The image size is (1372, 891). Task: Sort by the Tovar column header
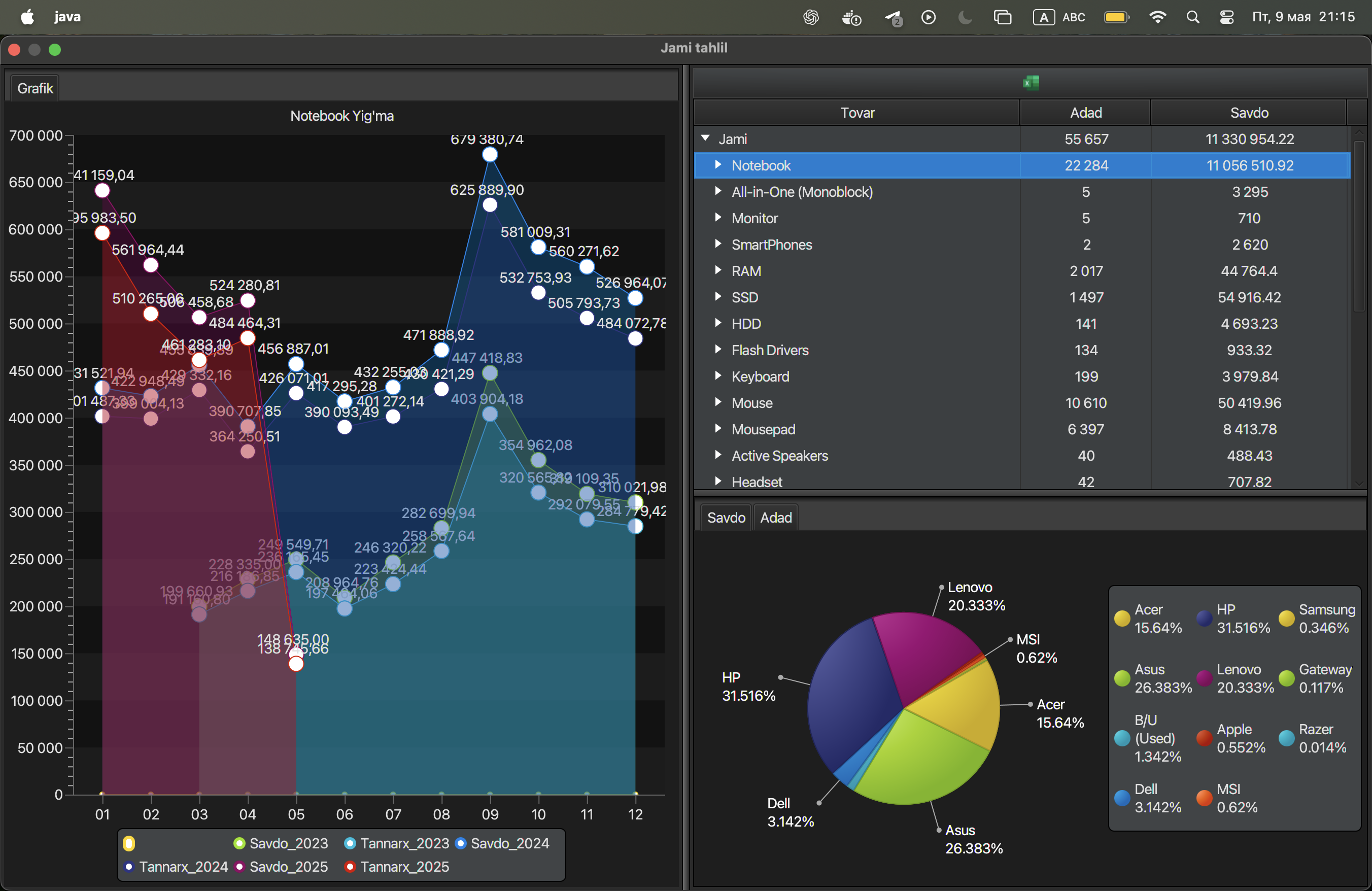857,113
